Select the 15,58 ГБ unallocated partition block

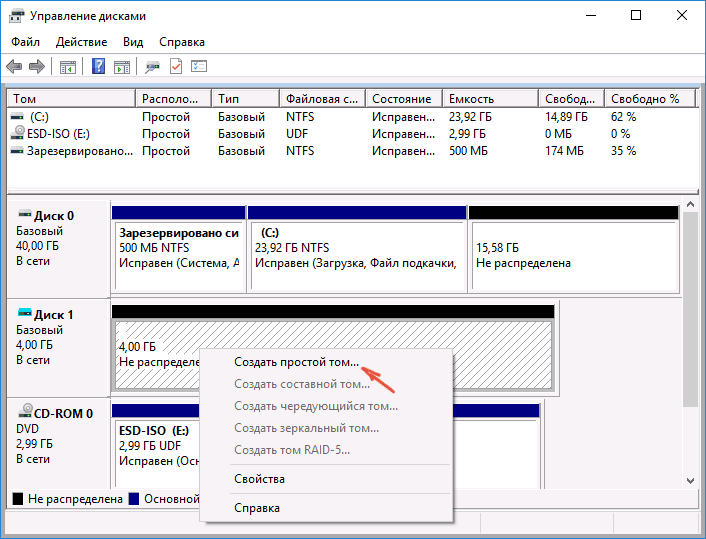[x=574, y=255]
